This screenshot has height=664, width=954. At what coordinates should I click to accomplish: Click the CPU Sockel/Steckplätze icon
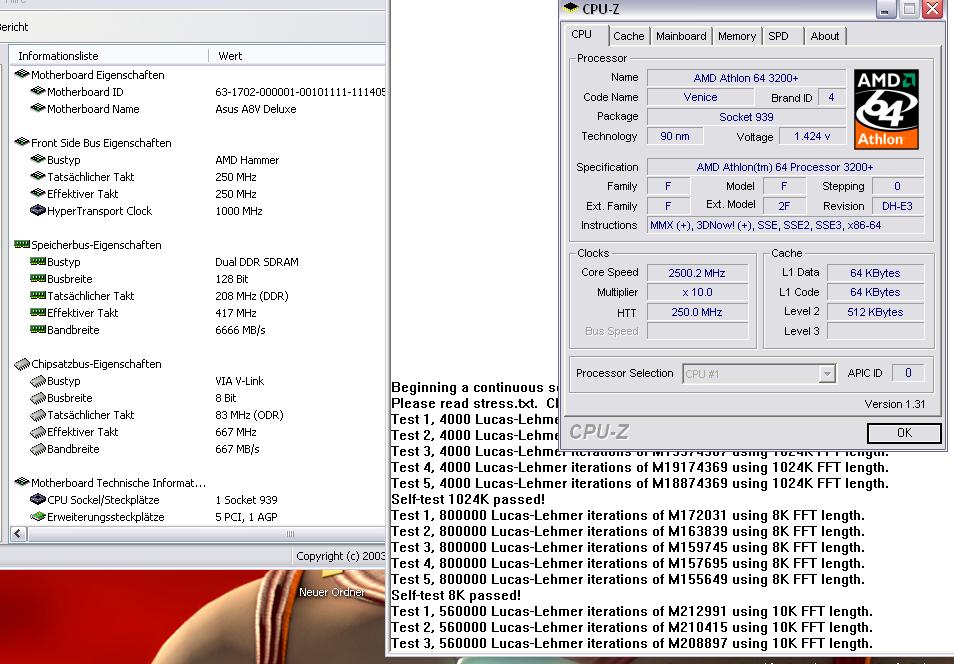38,500
